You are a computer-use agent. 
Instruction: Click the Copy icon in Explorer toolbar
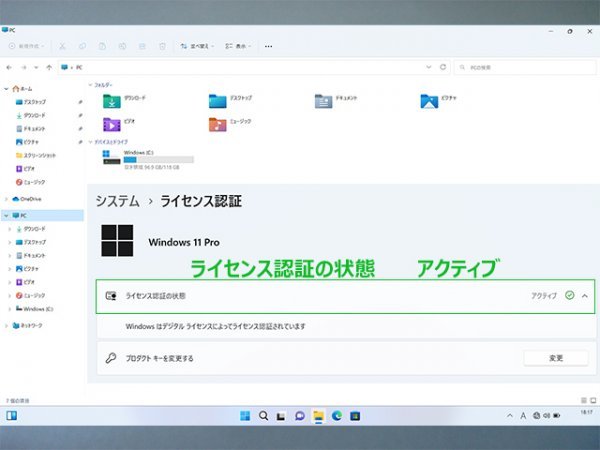click(x=82, y=46)
